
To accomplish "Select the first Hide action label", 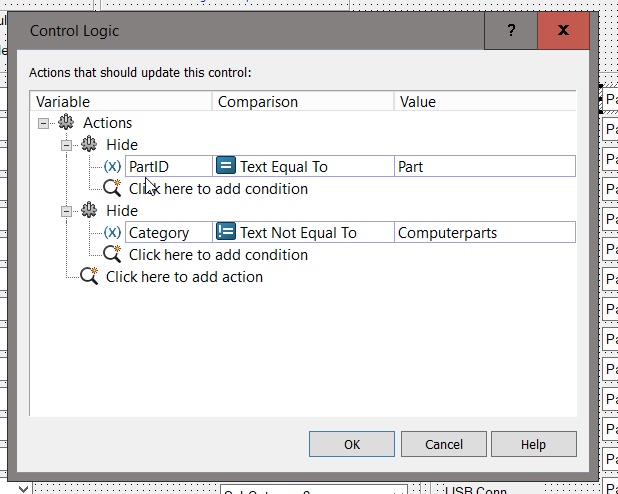I will click(x=122, y=145).
